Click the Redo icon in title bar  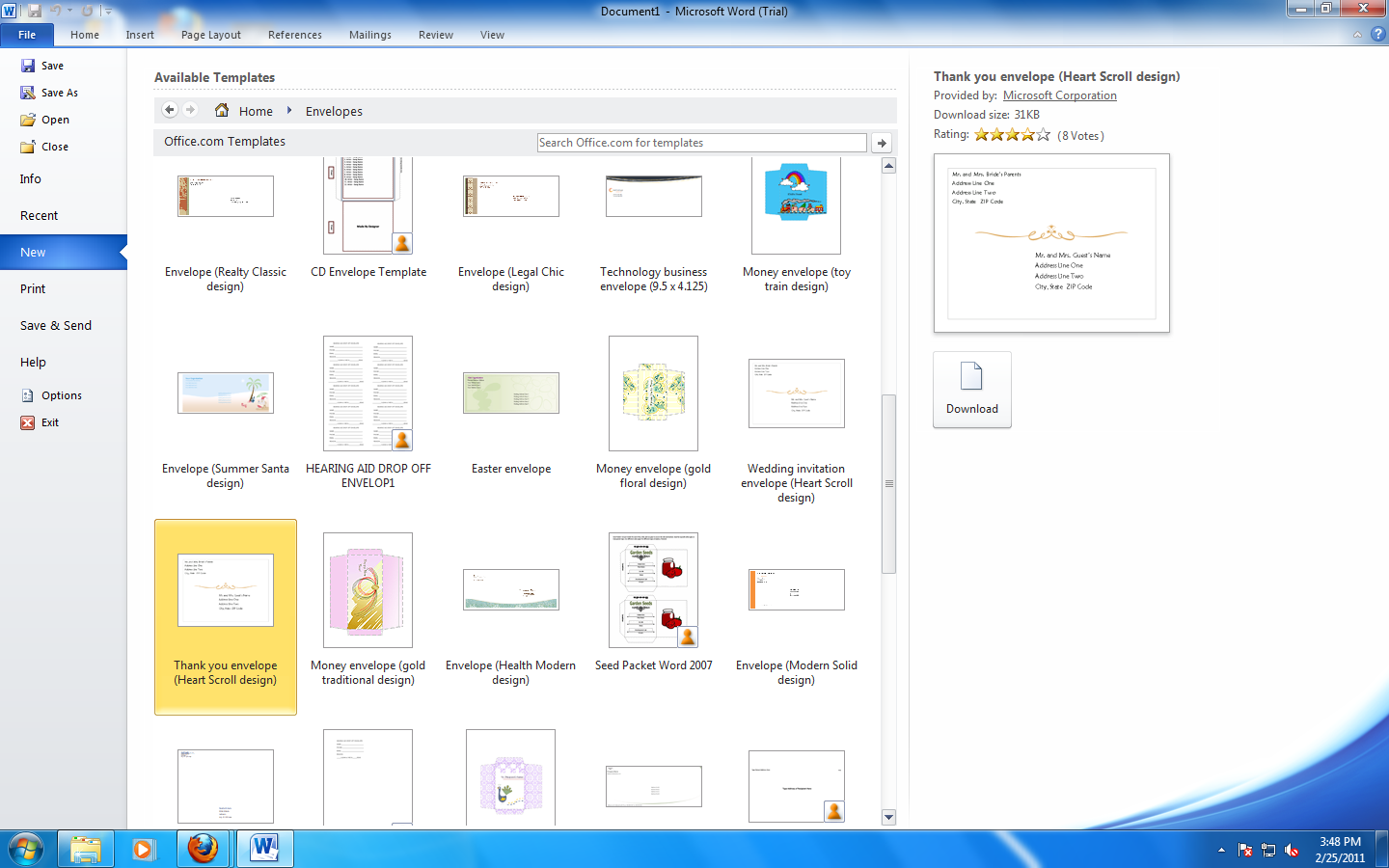87,11
